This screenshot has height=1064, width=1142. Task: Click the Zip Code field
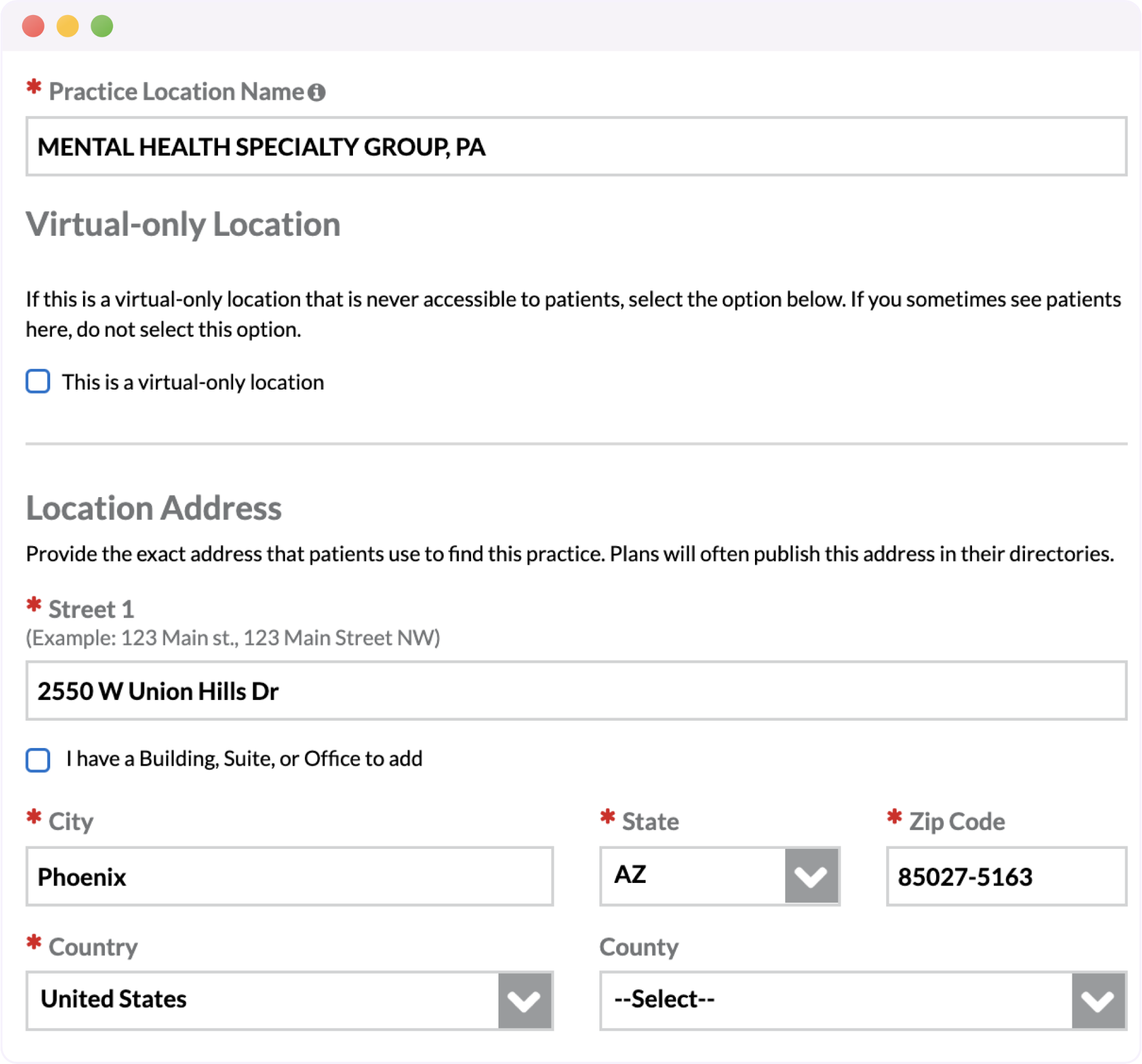[x=1006, y=876]
